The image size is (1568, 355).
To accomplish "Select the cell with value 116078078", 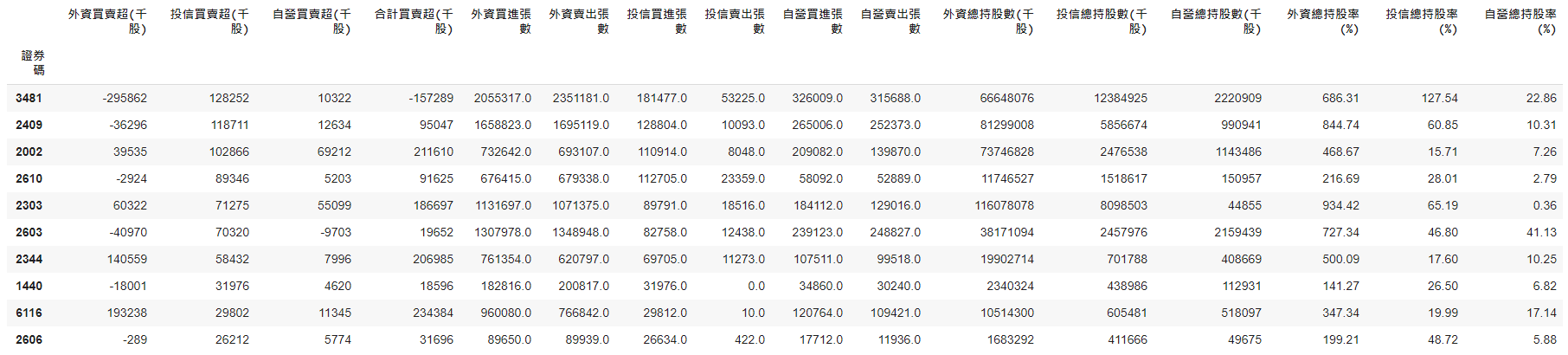I will pos(1004,206).
